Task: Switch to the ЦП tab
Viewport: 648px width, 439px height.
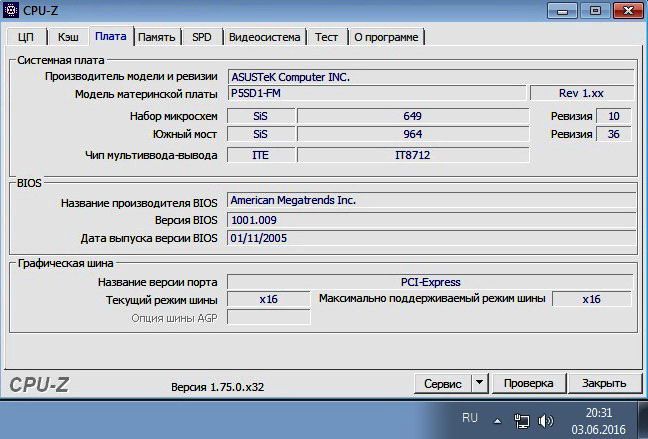Action: coord(26,37)
